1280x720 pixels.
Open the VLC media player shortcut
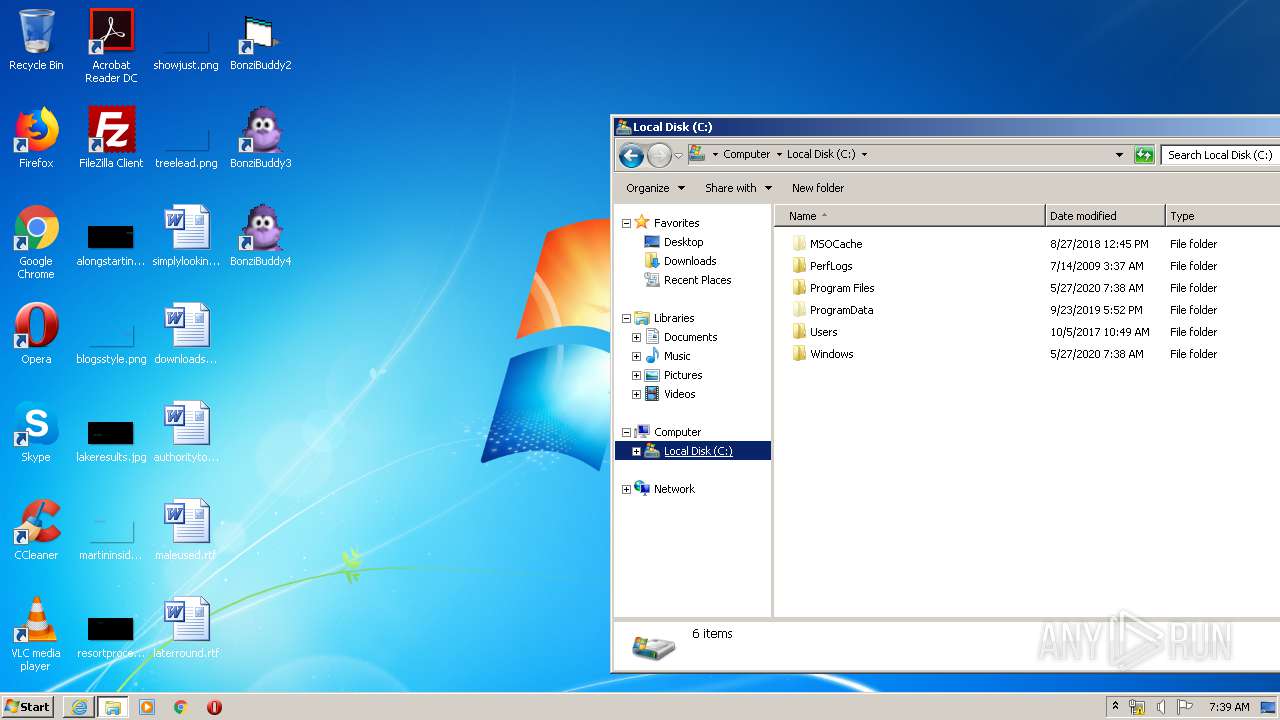[x=36, y=634]
